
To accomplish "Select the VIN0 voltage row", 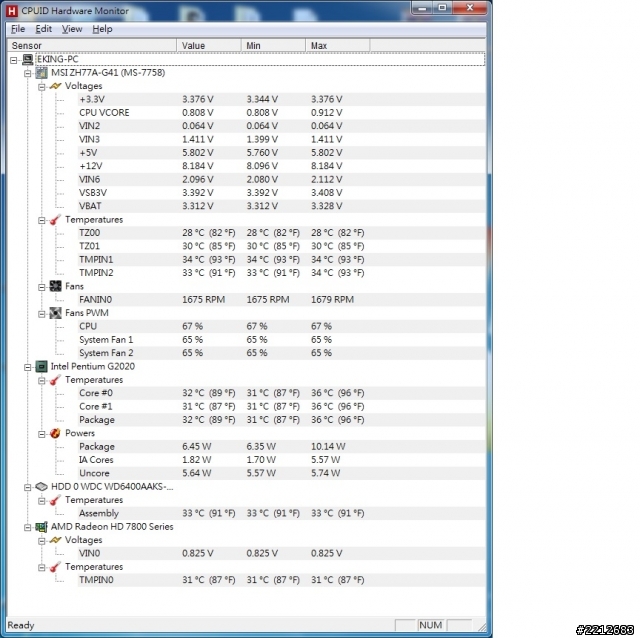I will pyautogui.click(x=282, y=553).
